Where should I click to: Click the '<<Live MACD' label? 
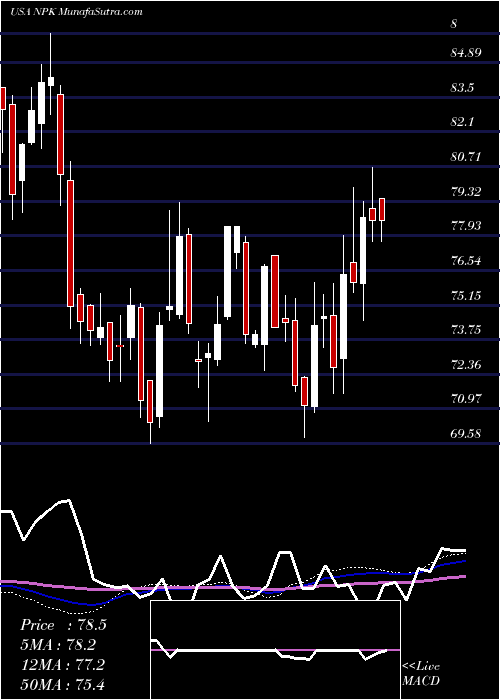click(x=421, y=673)
